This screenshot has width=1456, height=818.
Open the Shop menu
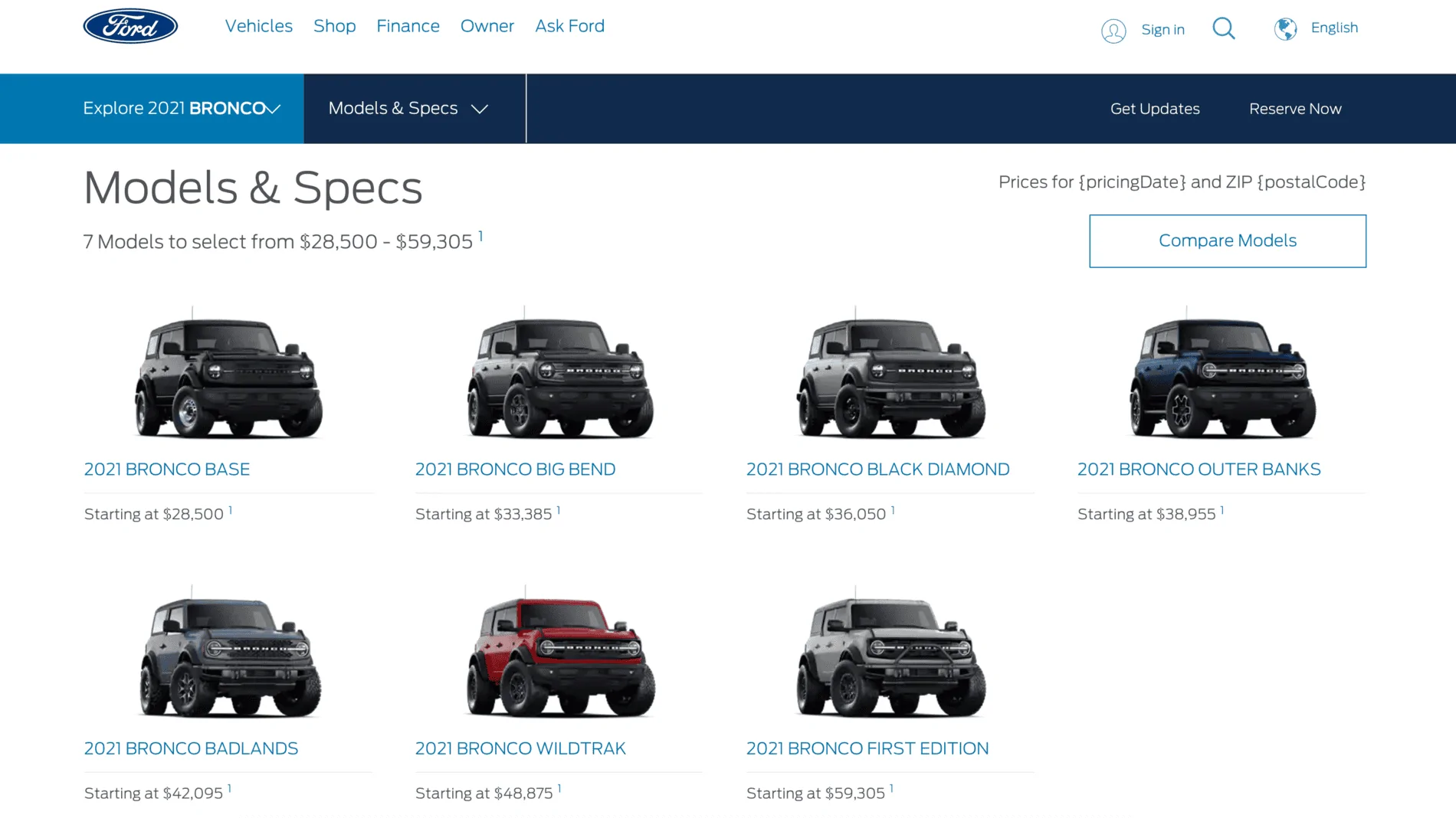[335, 26]
